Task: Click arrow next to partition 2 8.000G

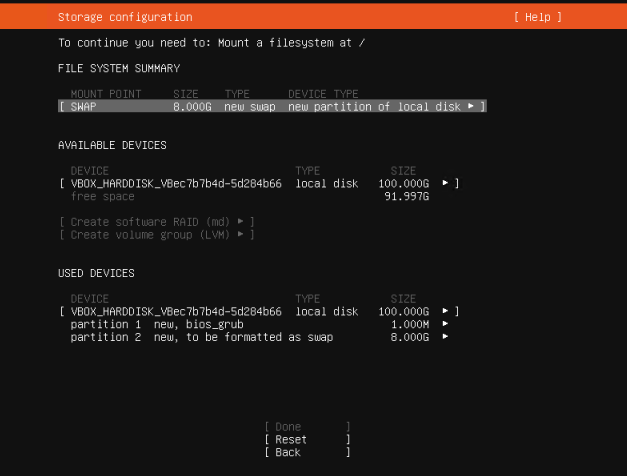Action: coord(445,336)
